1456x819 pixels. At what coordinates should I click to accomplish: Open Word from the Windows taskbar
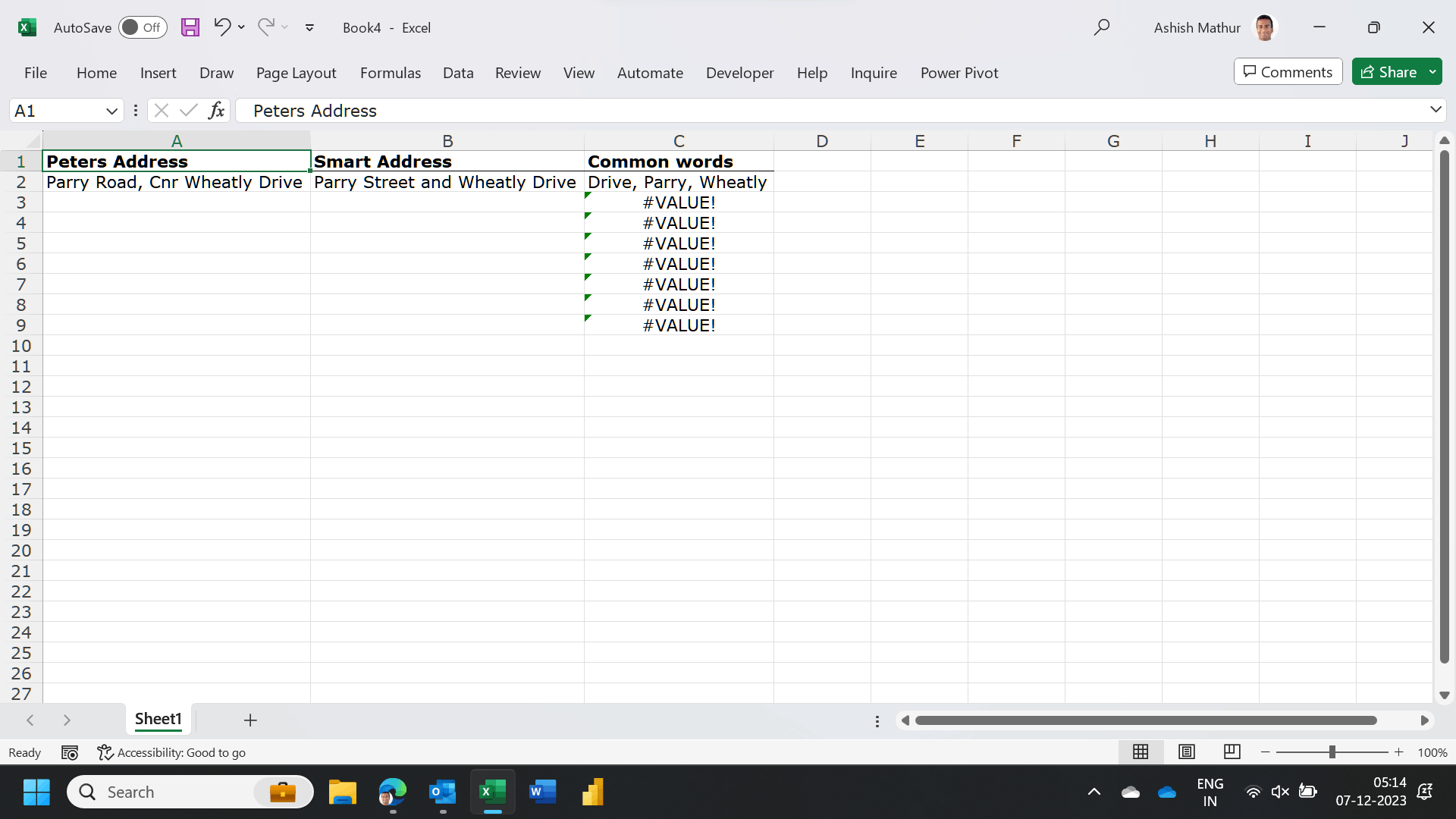[x=542, y=792]
